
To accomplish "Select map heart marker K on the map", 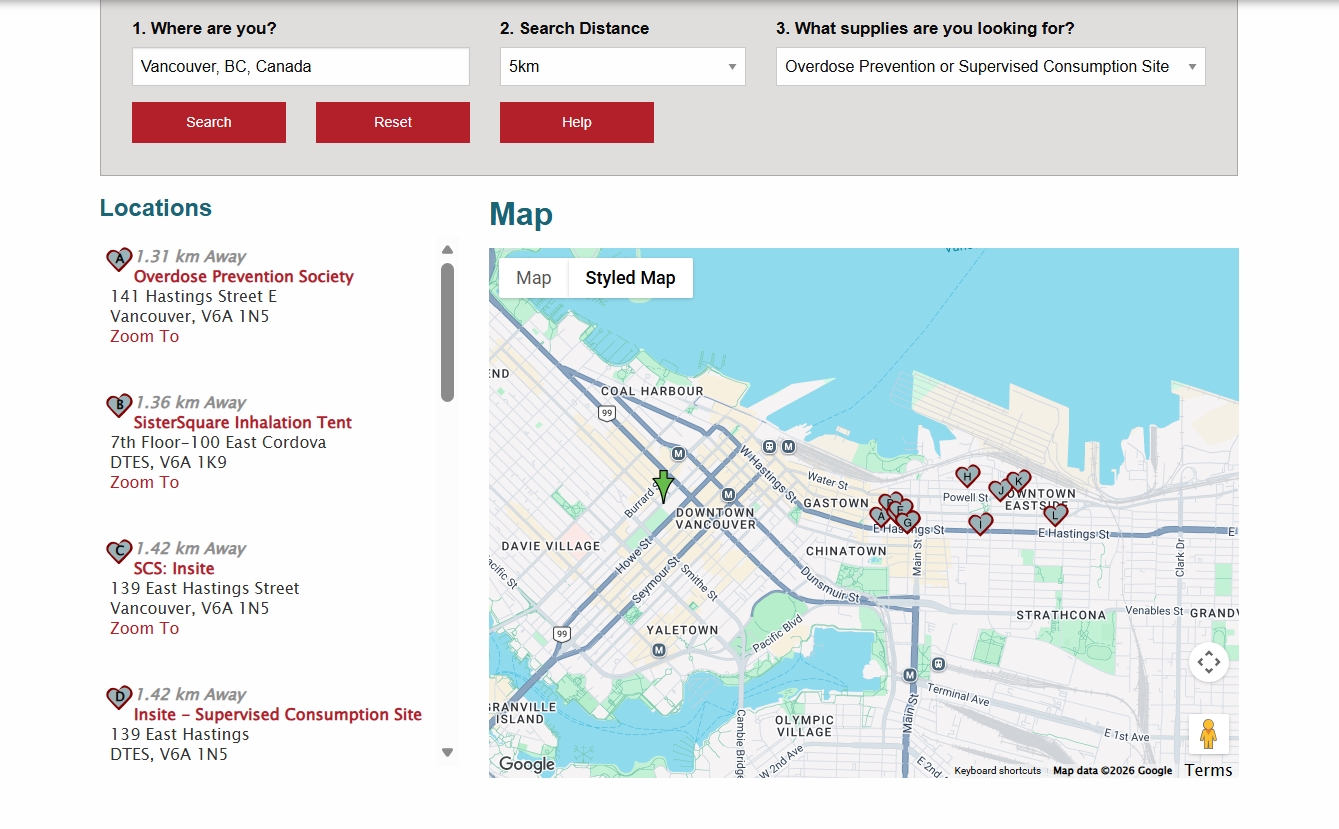I will tap(1019, 481).
